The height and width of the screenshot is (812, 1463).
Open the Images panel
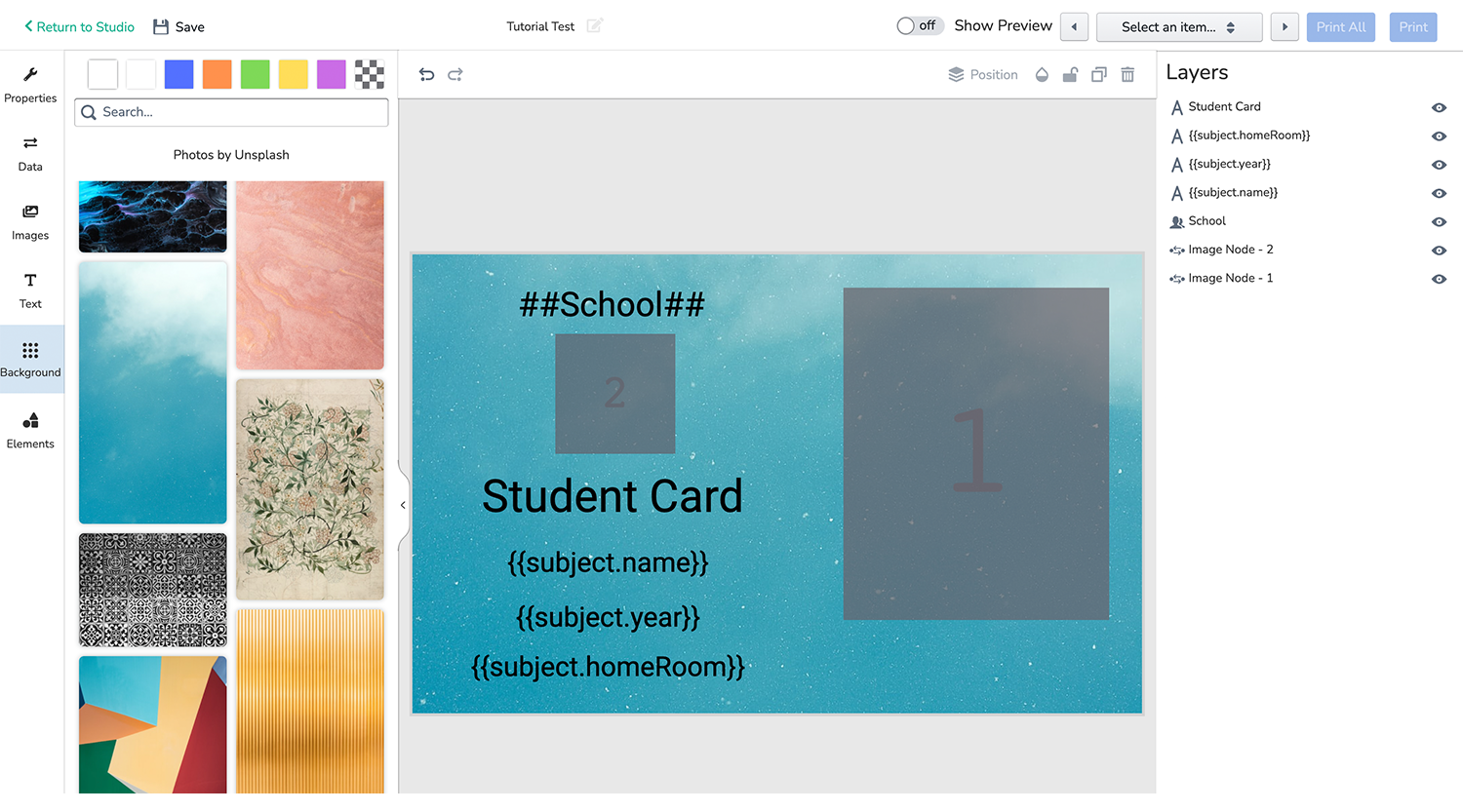[x=30, y=222]
